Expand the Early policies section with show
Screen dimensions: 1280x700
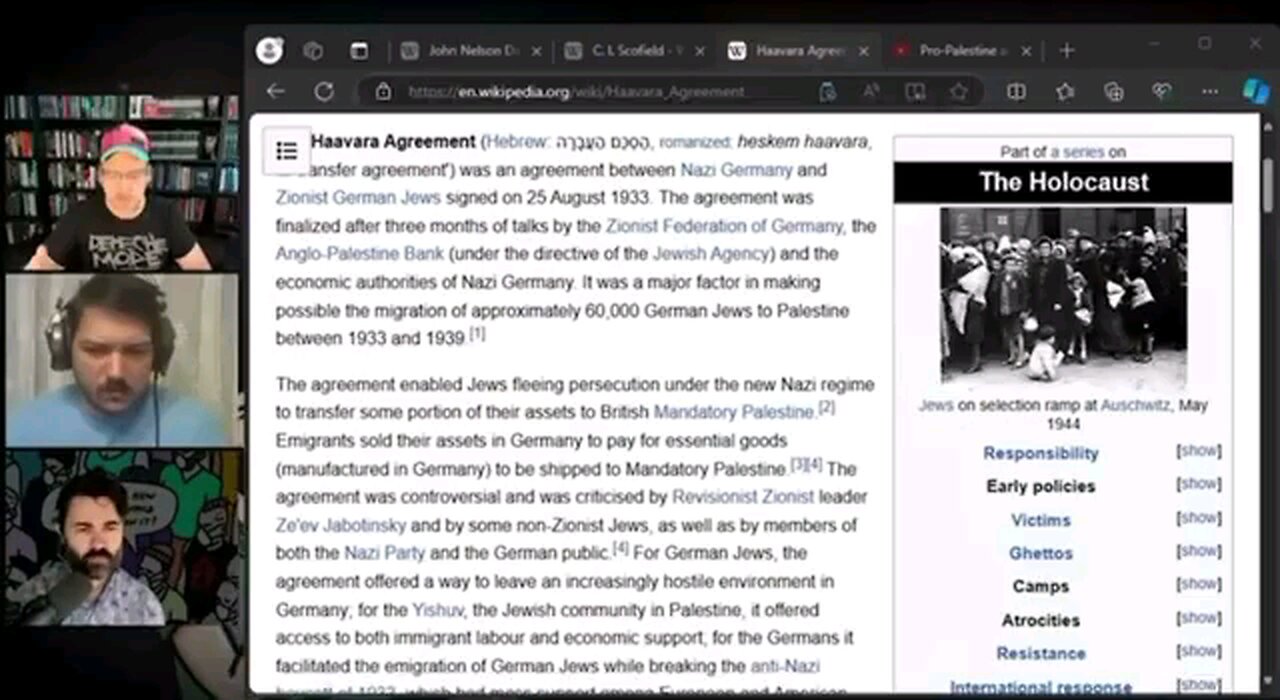click(1199, 485)
